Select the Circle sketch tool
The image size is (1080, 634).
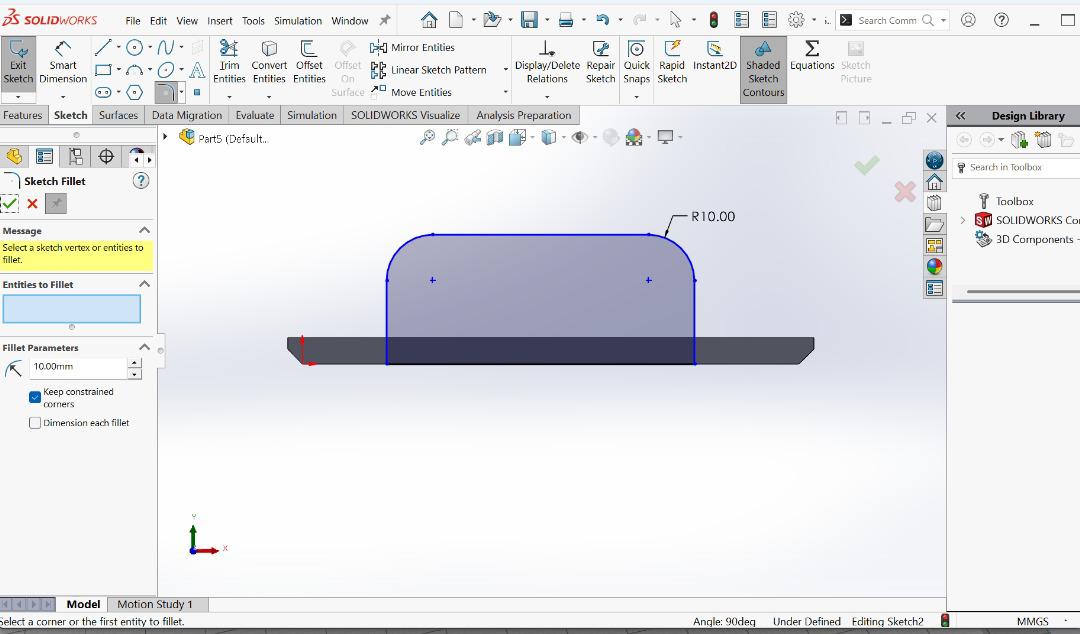tap(134, 48)
